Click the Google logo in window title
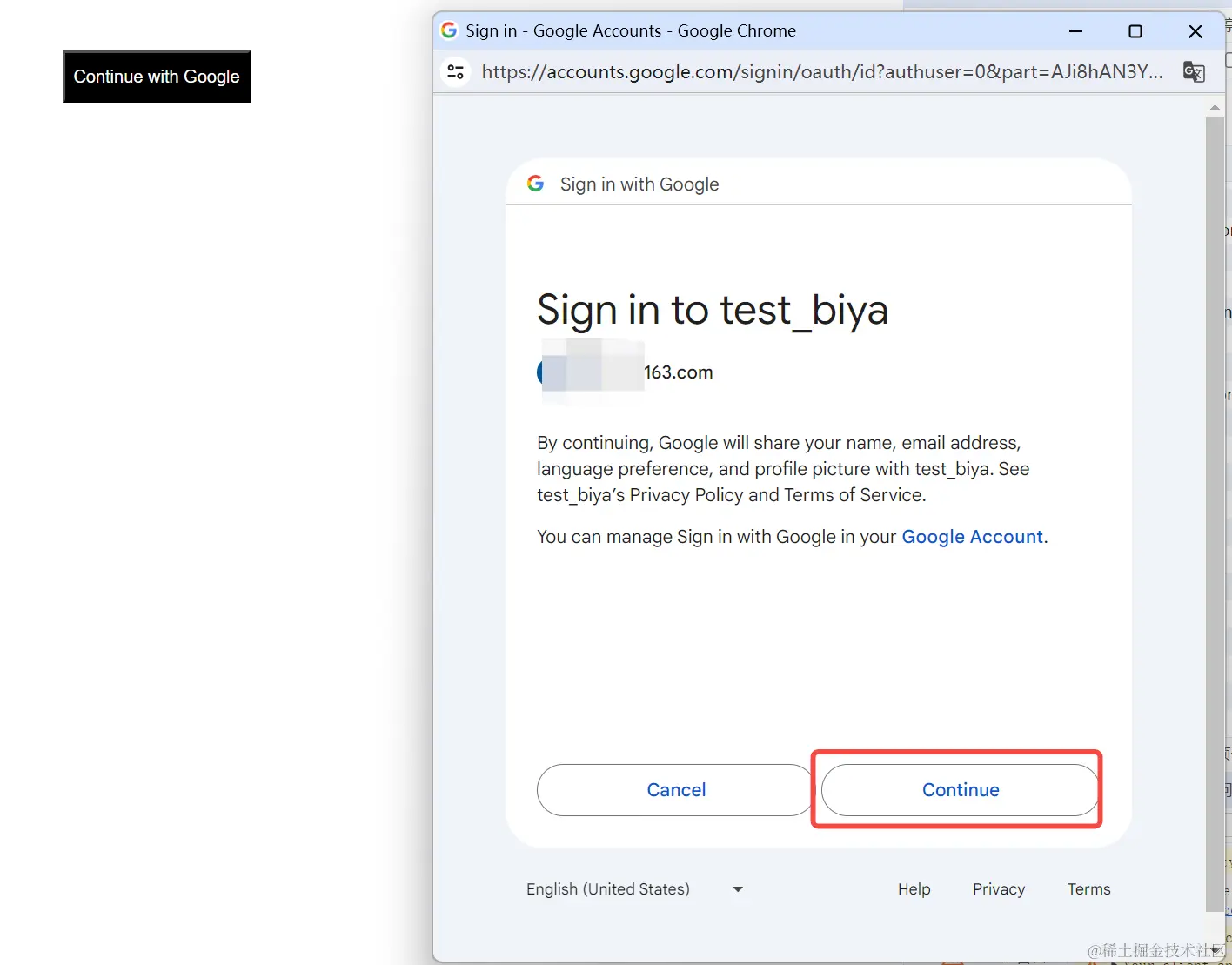The height and width of the screenshot is (965, 1232). tap(449, 30)
